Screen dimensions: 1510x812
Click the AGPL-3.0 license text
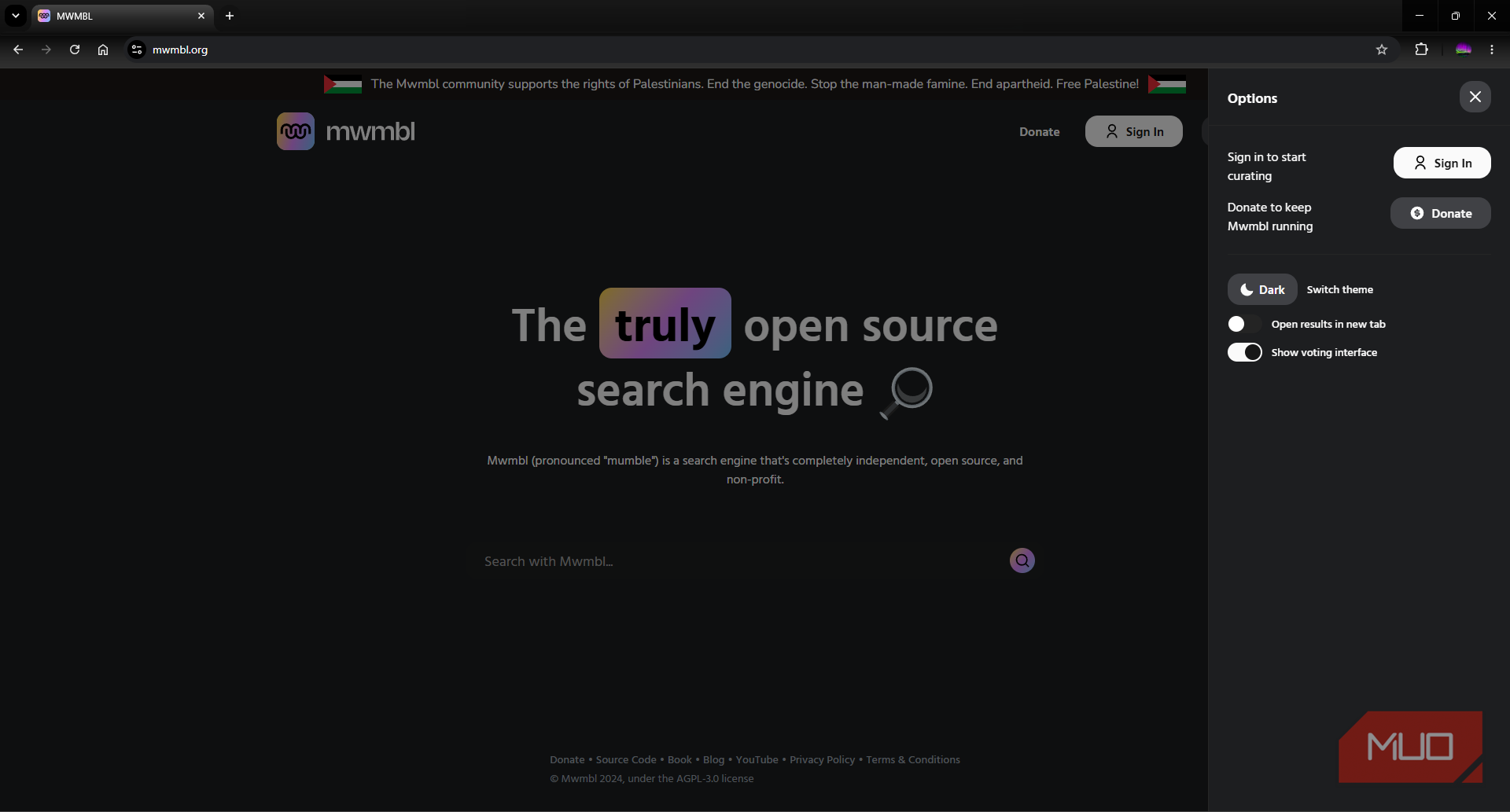(x=715, y=778)
